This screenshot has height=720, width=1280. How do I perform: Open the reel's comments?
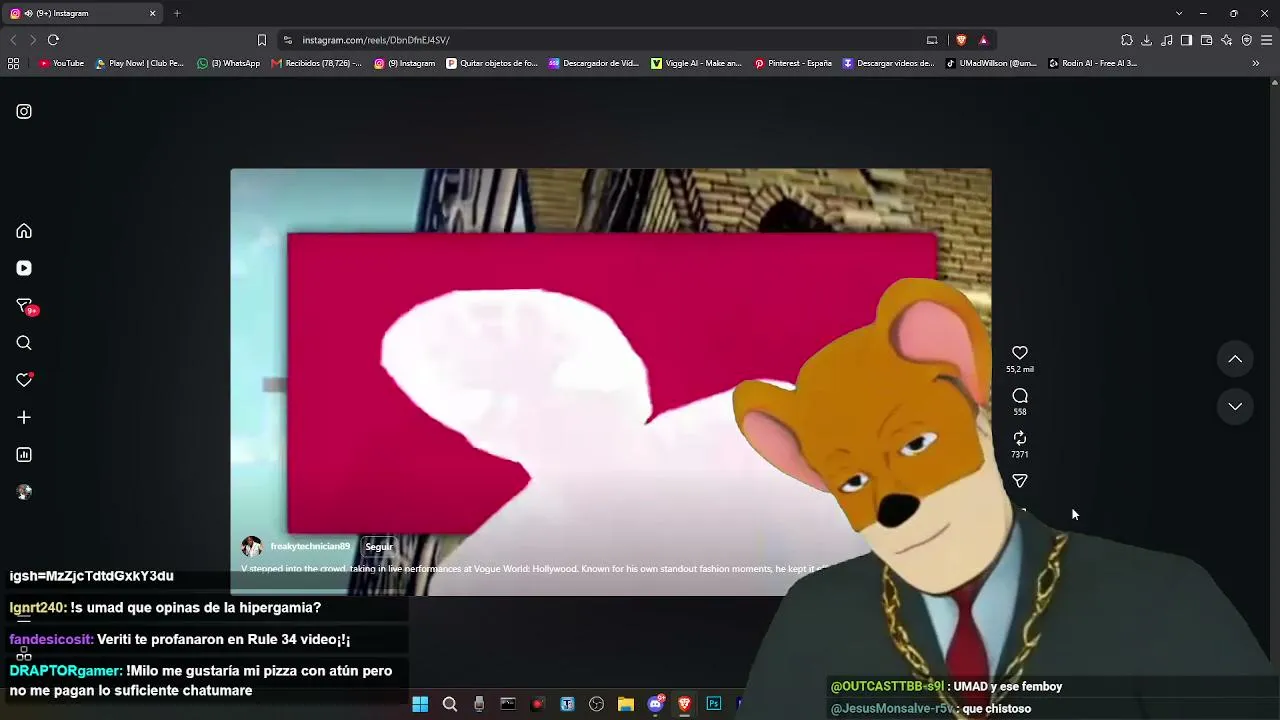[1020, 396]
